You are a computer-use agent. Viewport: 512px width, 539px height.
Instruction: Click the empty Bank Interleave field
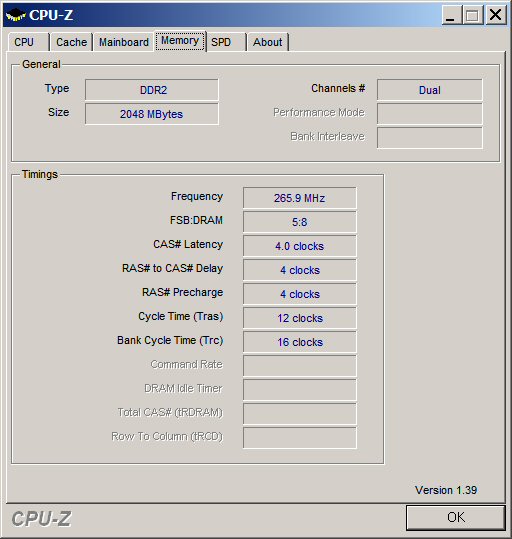(x=429, y=138)
